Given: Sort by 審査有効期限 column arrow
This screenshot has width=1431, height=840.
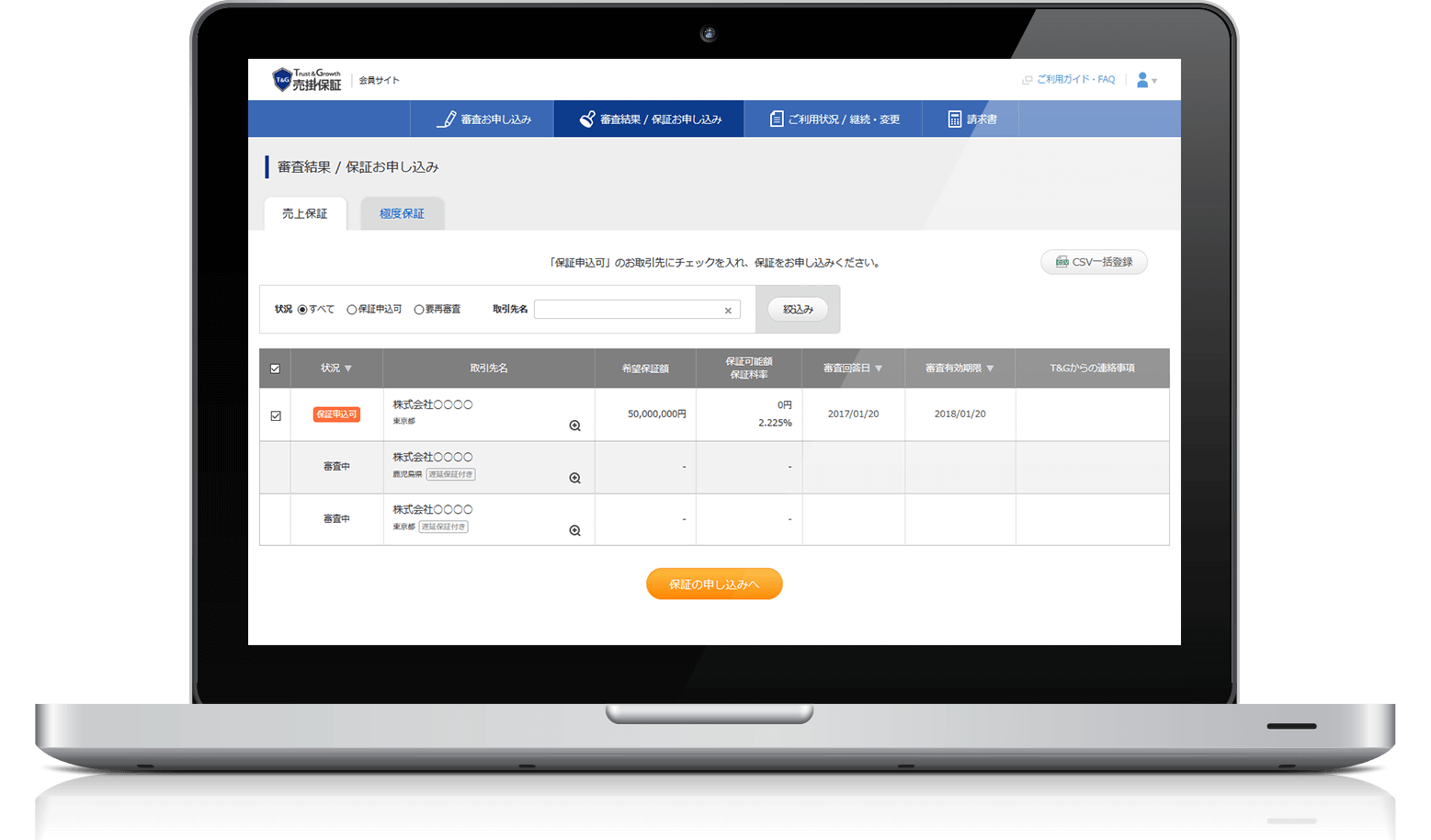Looking at the screenshot, I should [x=990, y=369].
